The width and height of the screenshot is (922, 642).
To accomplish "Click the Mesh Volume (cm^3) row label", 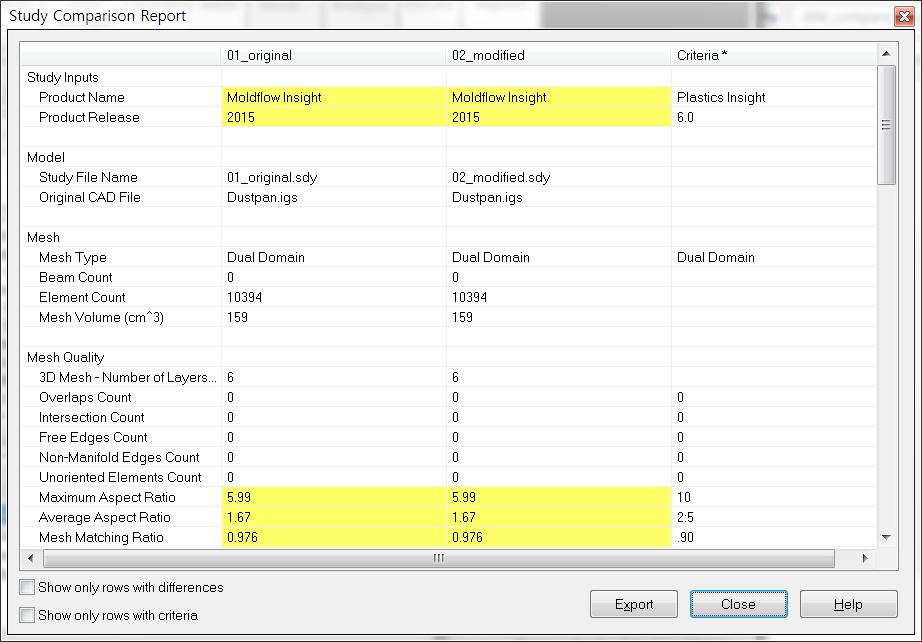I will click(x=101, y=317).
